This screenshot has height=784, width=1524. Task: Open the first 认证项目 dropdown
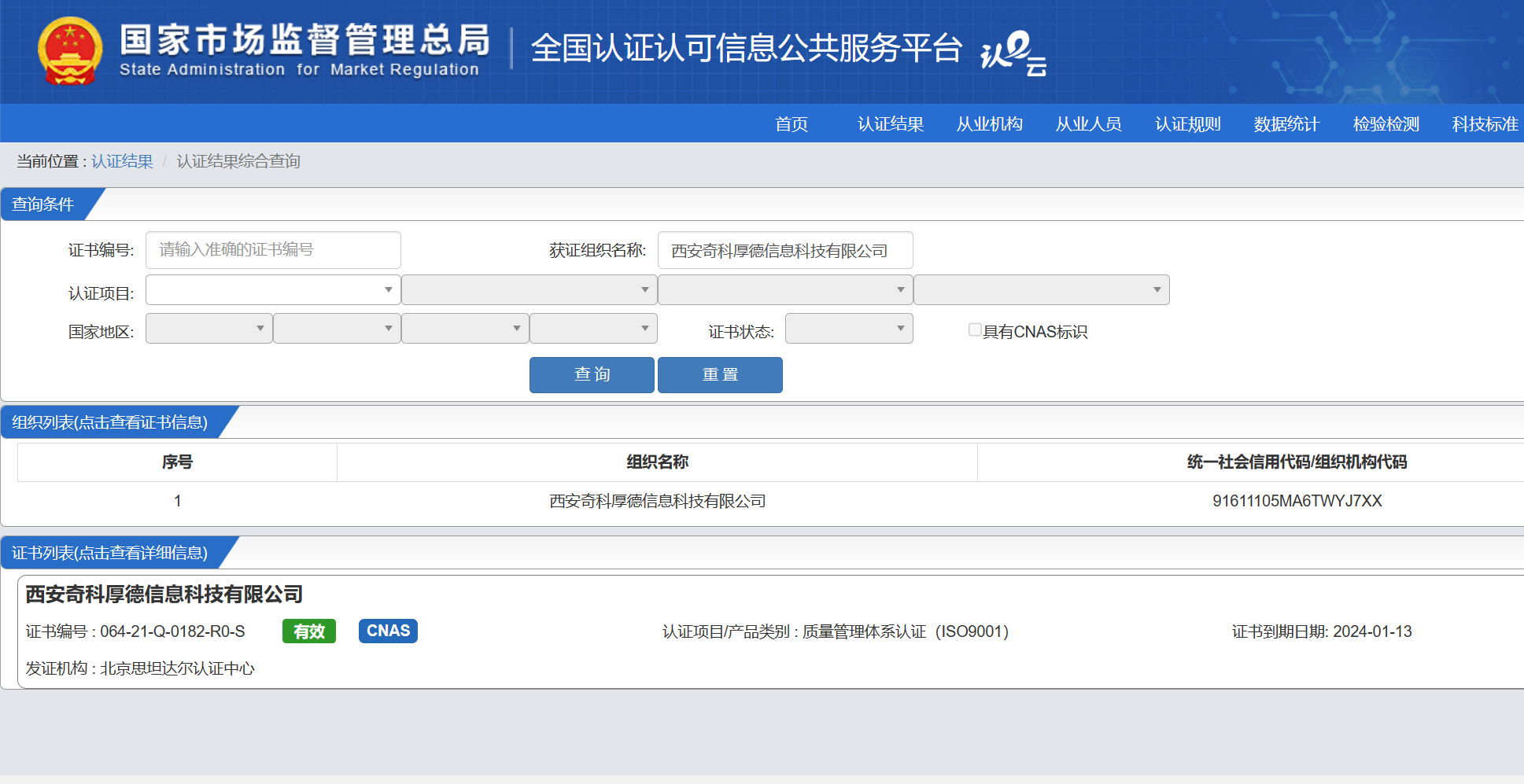[x=273, y=289]
